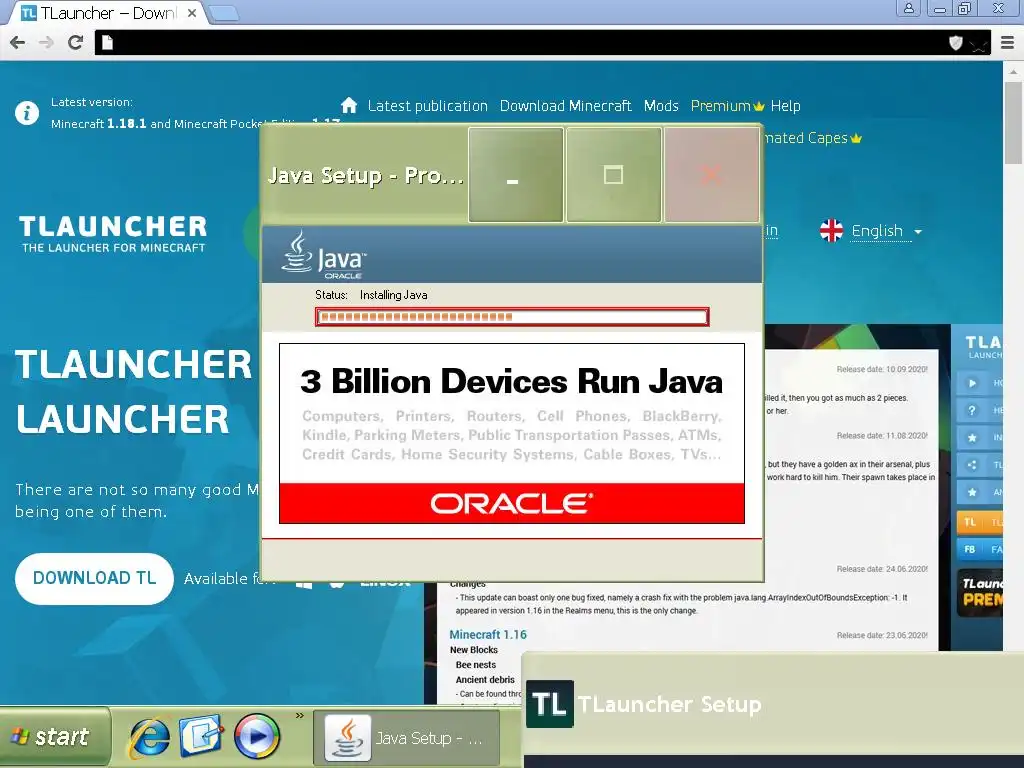Click the question mark sidebar icon

point(972,410)
